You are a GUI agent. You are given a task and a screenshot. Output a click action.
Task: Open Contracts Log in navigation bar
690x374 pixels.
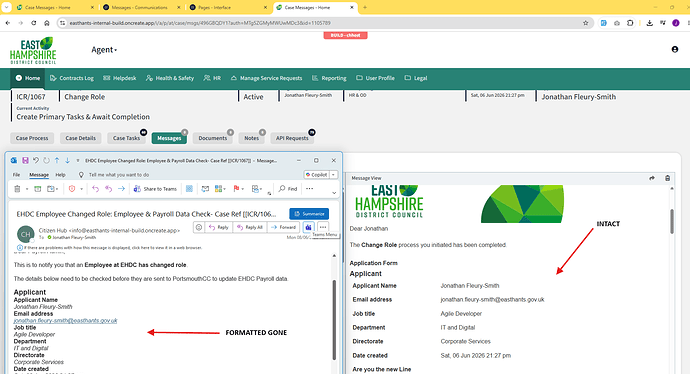point(72,78)
